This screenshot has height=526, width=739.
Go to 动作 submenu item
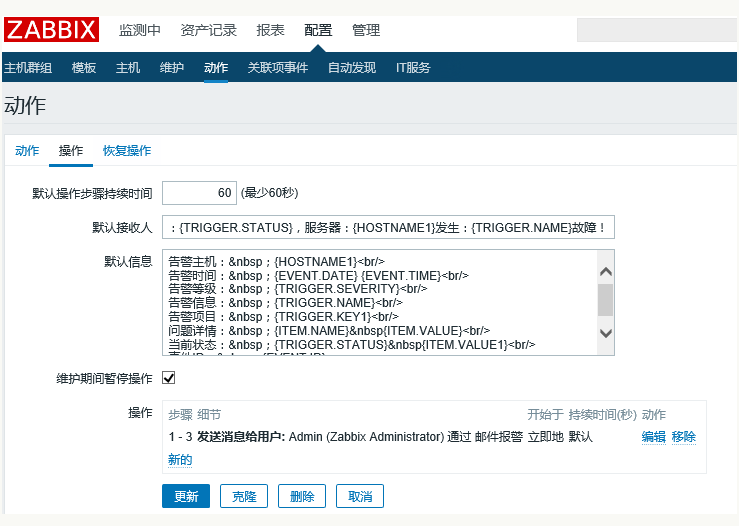[x=216, y=68]
